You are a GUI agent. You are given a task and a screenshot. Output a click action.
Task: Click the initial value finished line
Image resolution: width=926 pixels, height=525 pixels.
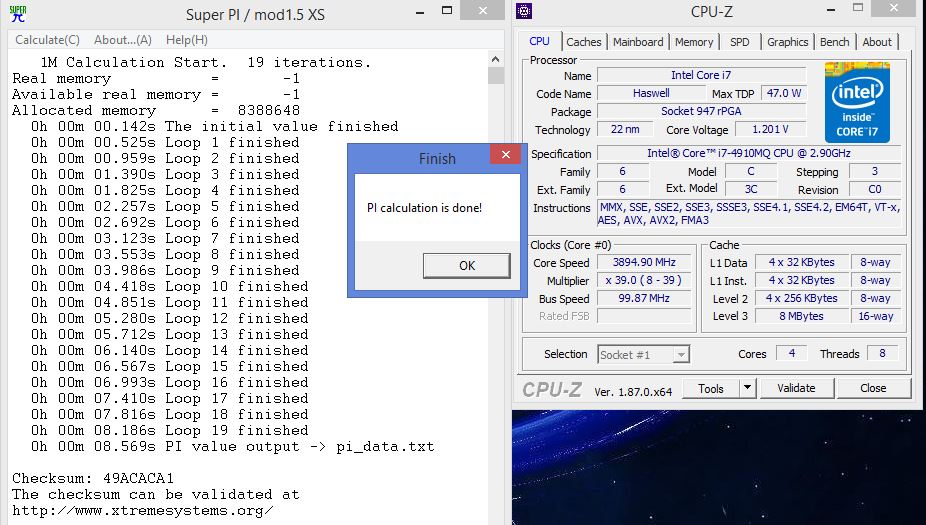pos(215,126)
